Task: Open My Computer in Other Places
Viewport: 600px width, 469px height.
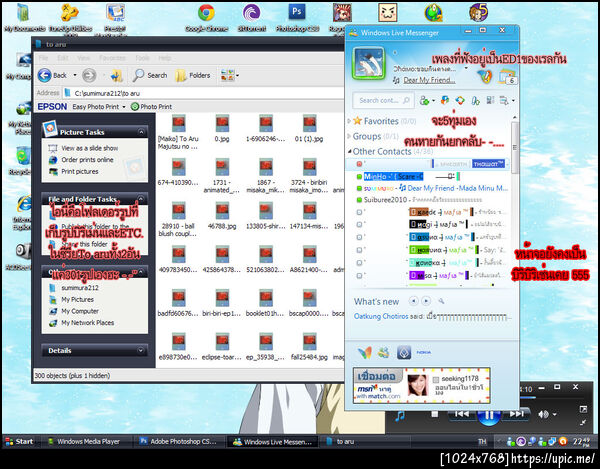Action: click(x=80, y=311)
